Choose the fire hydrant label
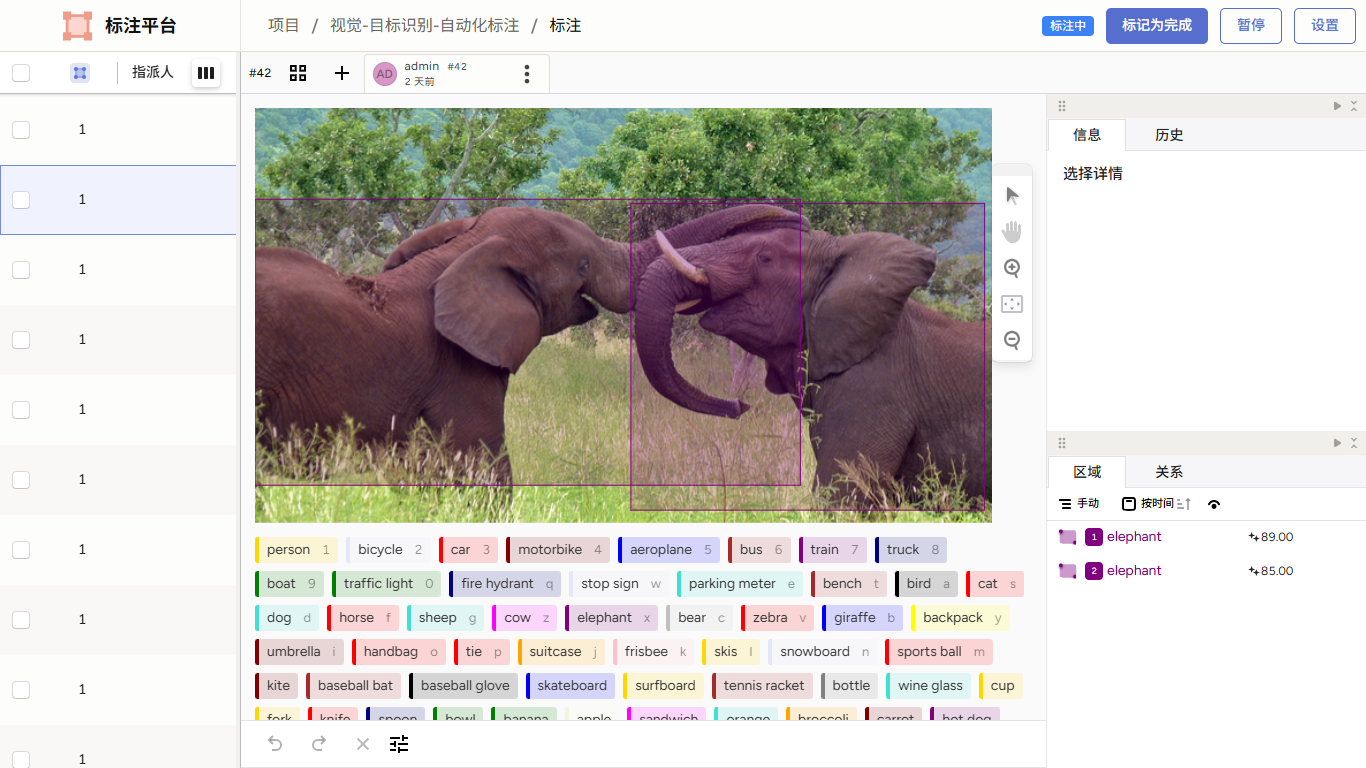This screenshot has height=768, width=1366. pos(505,584)
